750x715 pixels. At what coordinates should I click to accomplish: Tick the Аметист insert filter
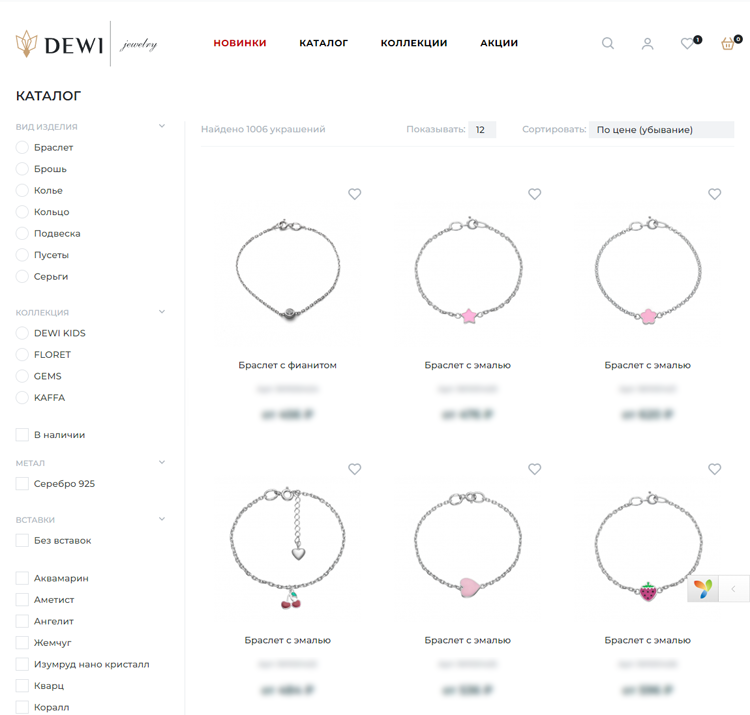click(x=22, y=600)
